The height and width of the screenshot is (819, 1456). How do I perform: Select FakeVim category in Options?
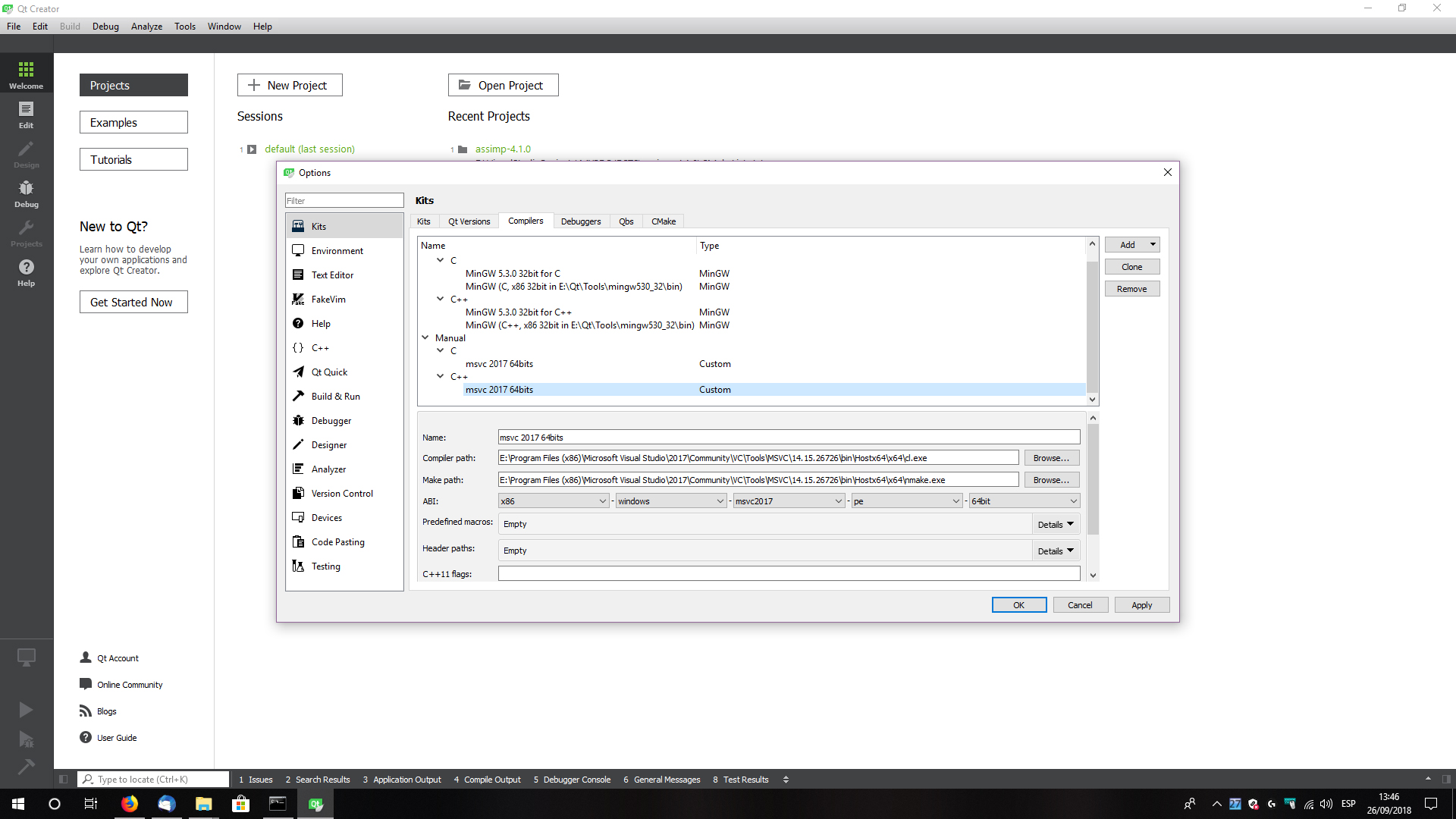[344, 299]
